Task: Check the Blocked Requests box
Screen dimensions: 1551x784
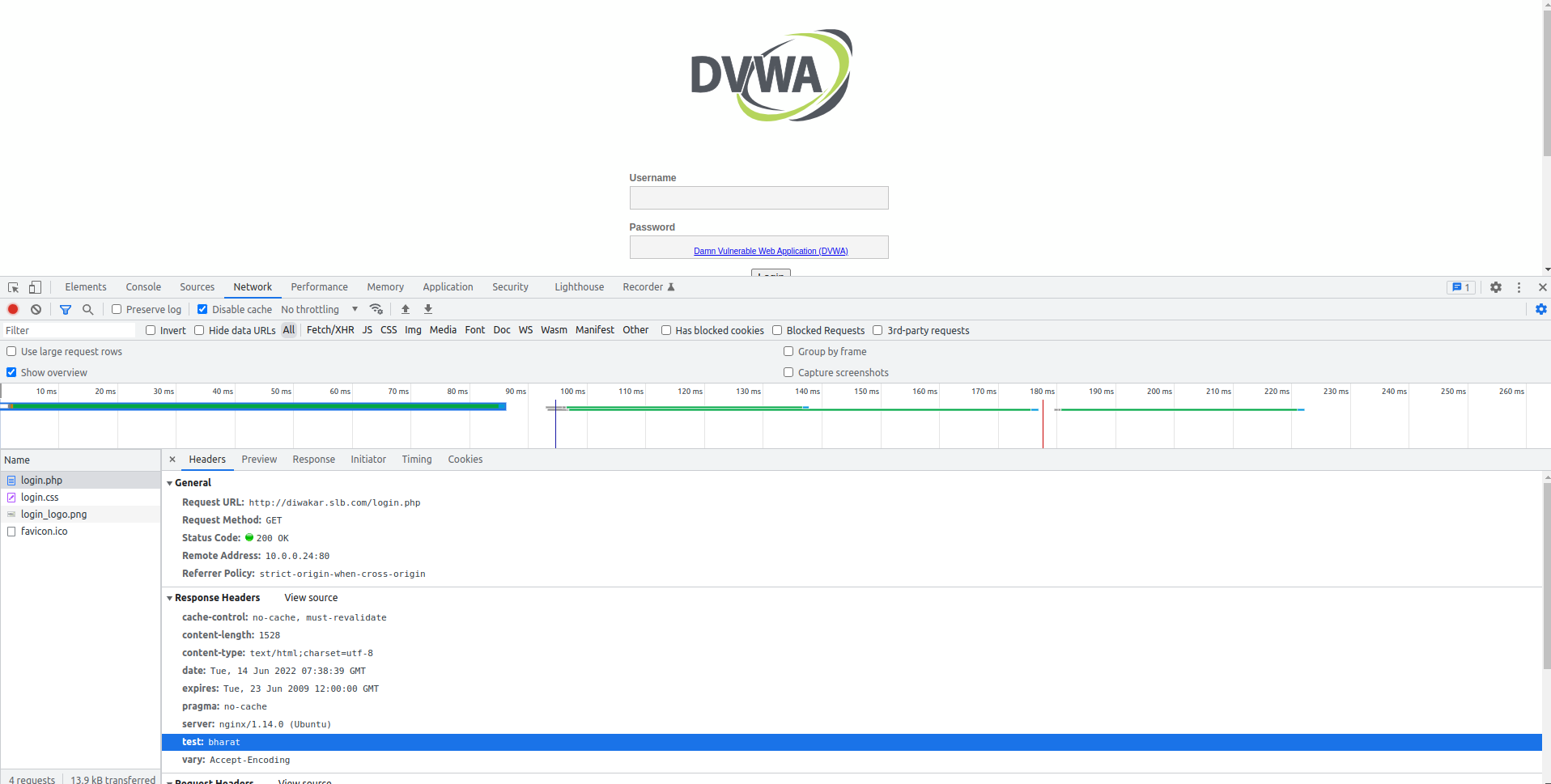Action: click(x=777, y=330)
